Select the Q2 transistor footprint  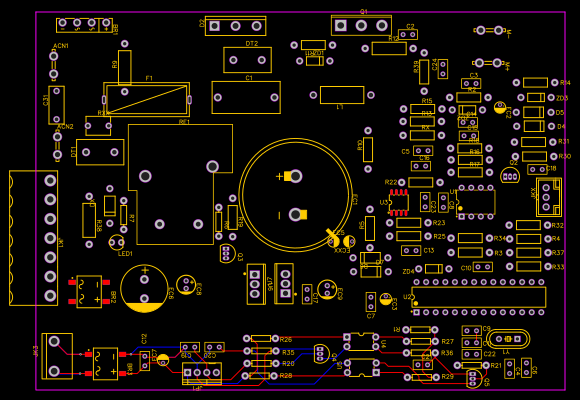[x=510, y=176]
